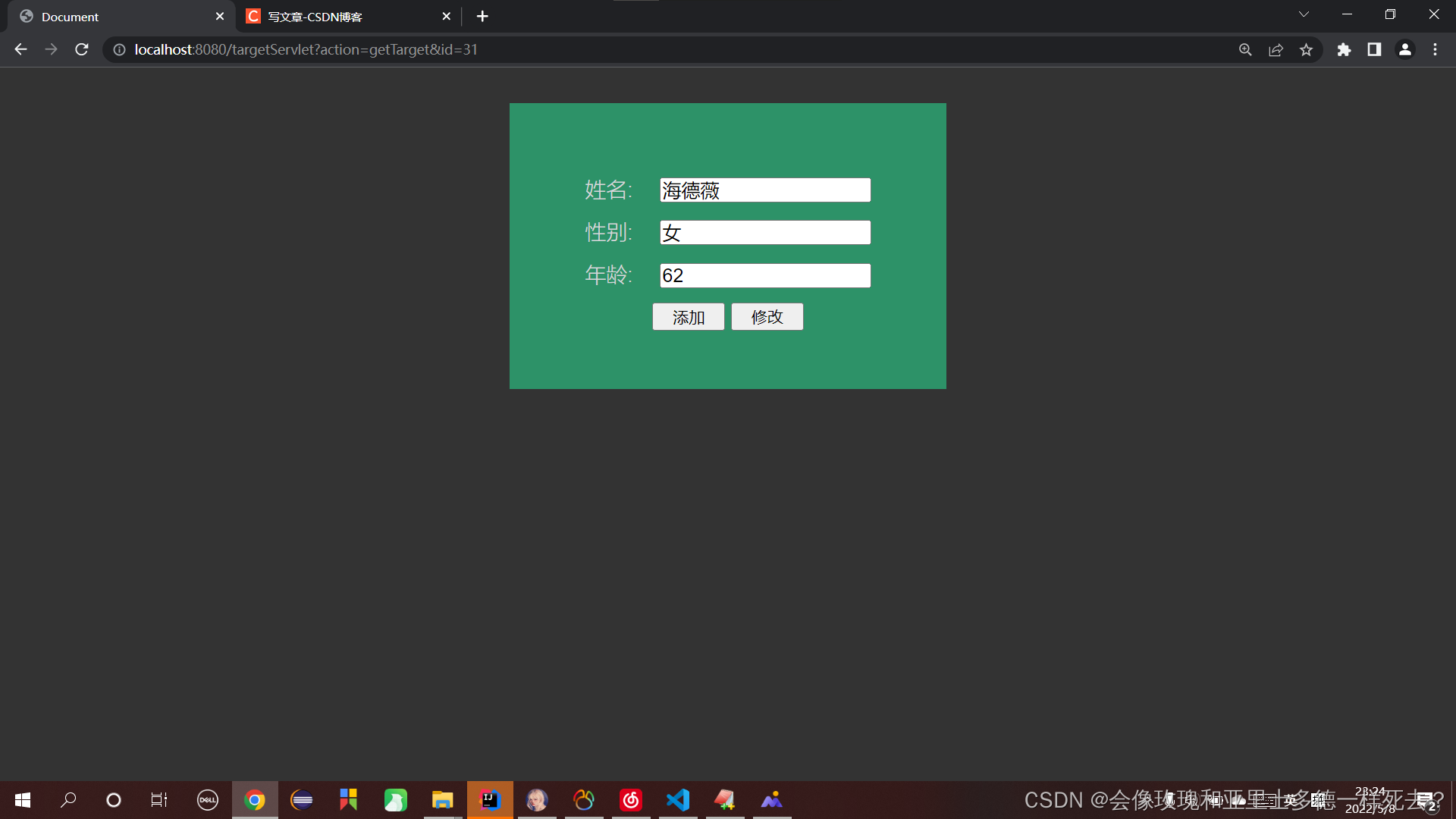Click the 年龄 input showing 62
Viewport: 1456px width, 819px height.
(x=764, y=275)
